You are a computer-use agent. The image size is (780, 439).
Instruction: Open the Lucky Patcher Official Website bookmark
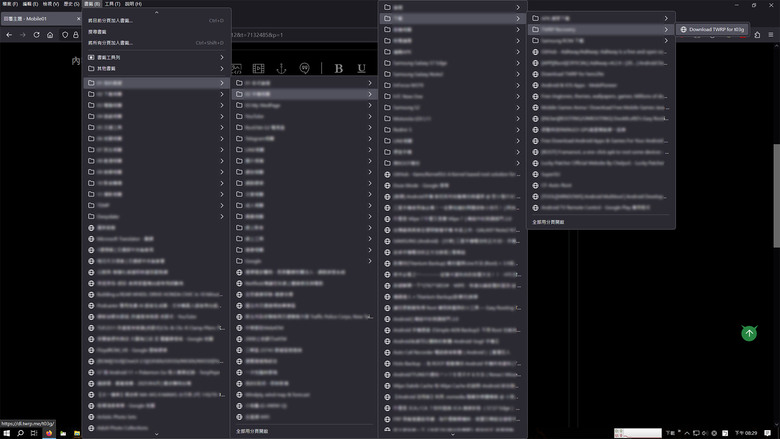[x=601, y=163]
